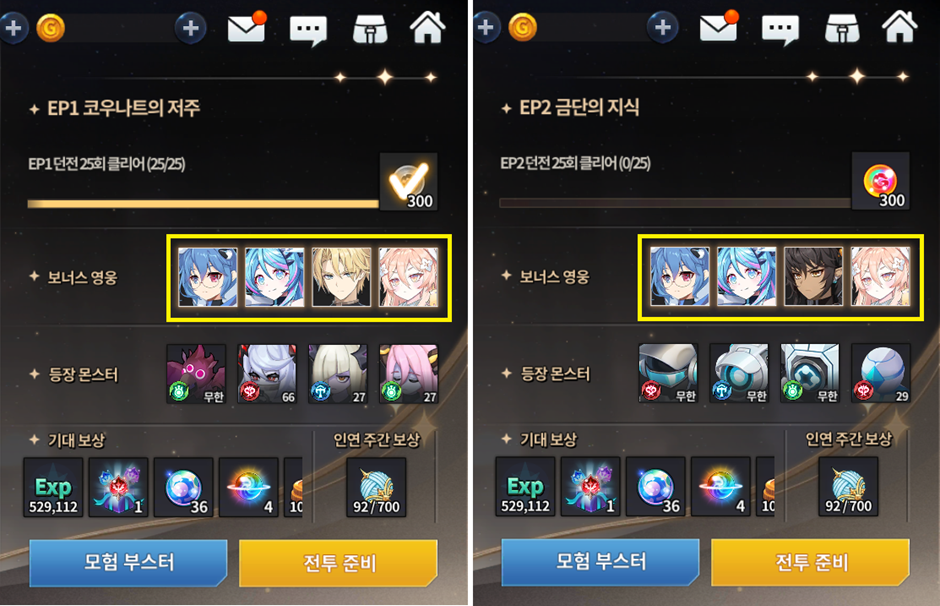This screenshot has width=940, height=606.
Task: Open the chat bubble icon in left panel
Action: [x=308, y=30]
